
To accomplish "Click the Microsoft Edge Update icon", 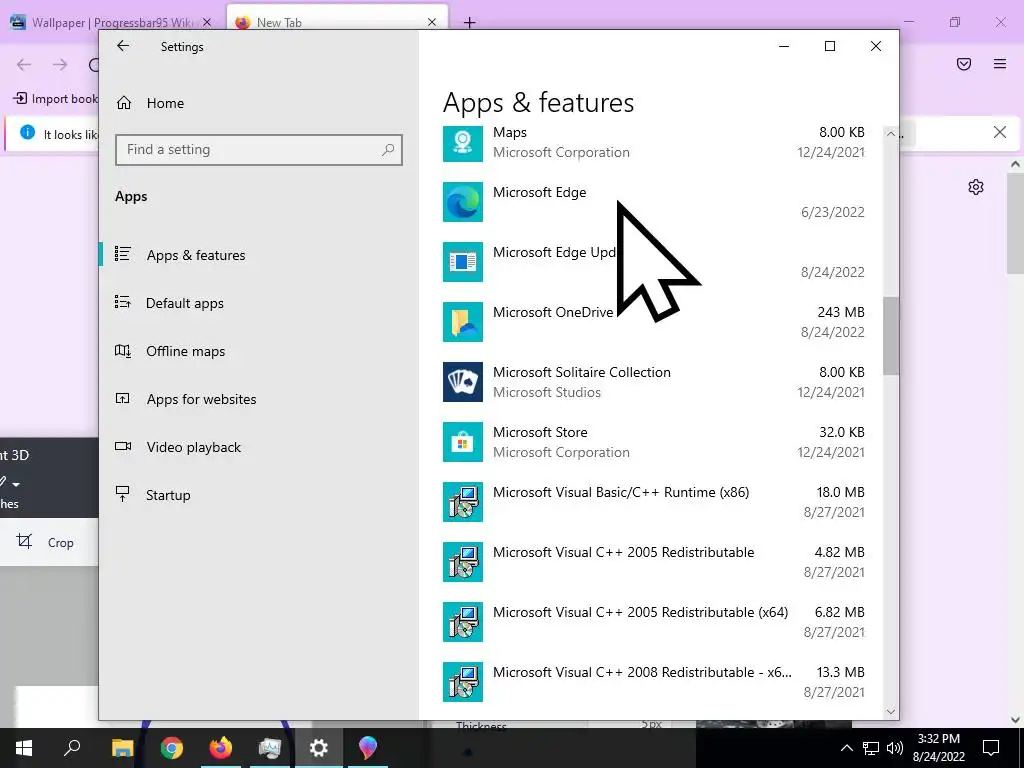I will click(463, 262).
